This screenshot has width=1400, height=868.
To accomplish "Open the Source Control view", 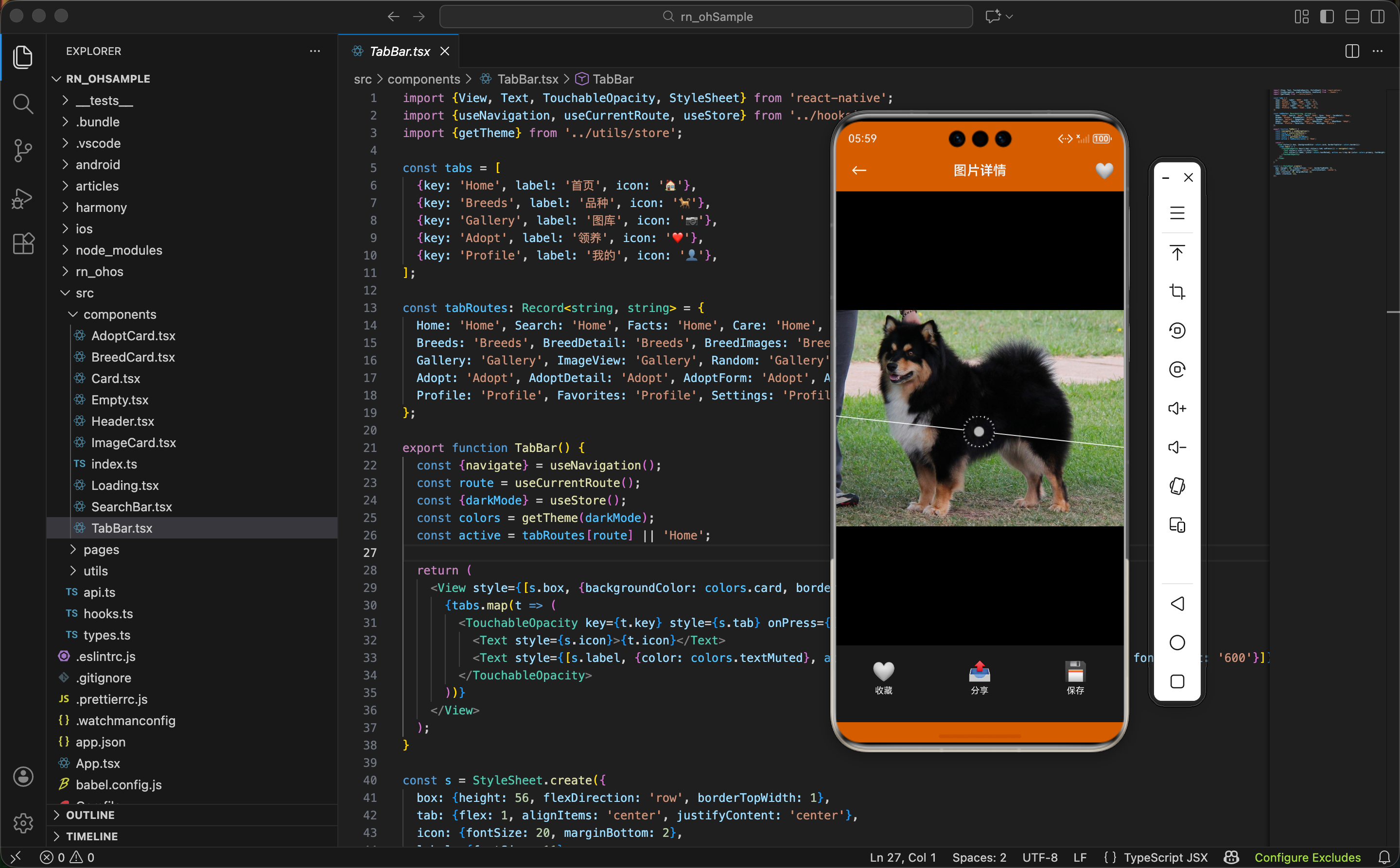I will [23, 150].
